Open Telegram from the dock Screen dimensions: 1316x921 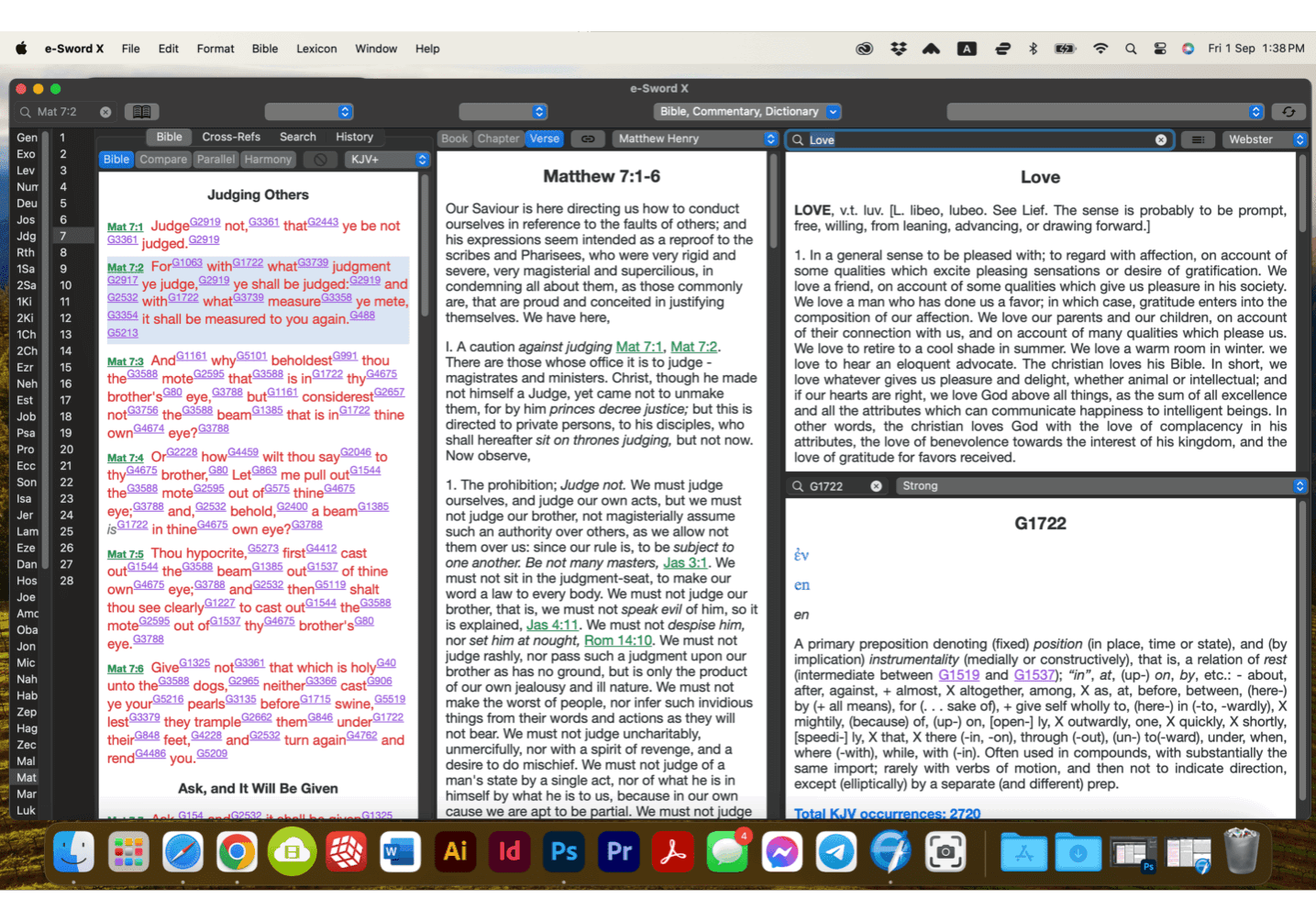(x=836, y=852)
